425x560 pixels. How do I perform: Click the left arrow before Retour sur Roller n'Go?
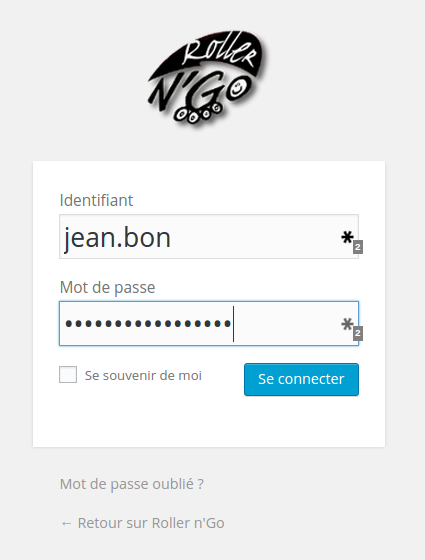pos(66,523)
